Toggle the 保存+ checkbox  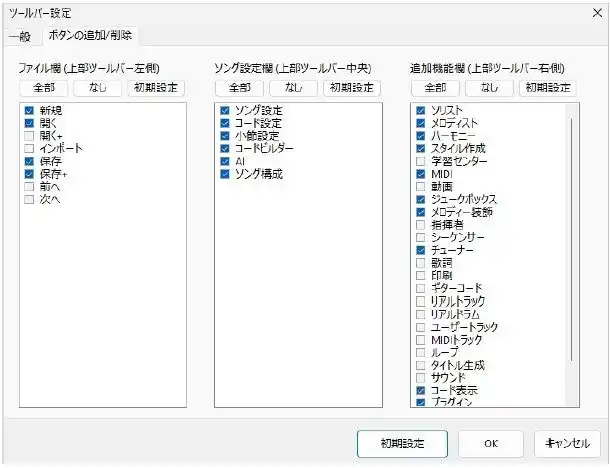pos(29,174)
